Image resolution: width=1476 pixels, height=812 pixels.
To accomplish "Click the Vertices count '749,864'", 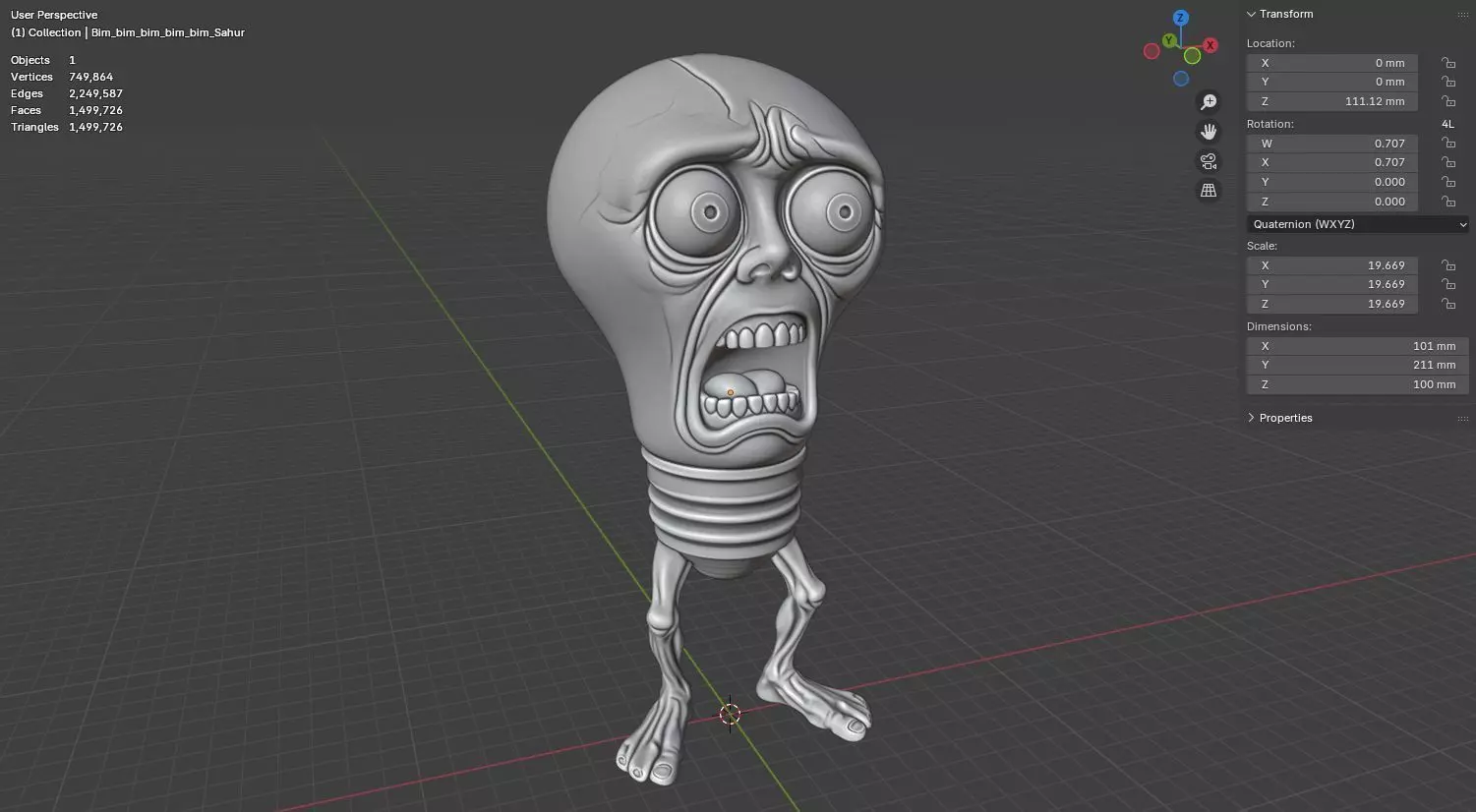I will 90,77.
